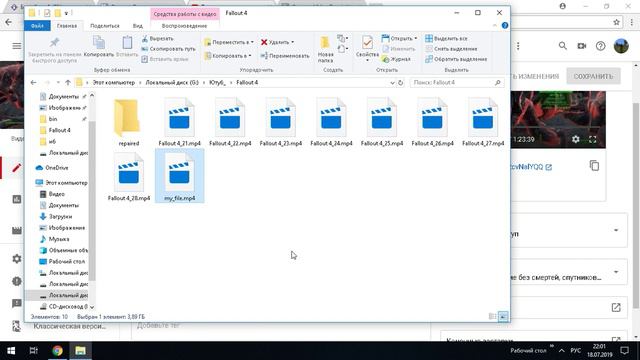Bookmark page star icon in browser

coord(616,22)
